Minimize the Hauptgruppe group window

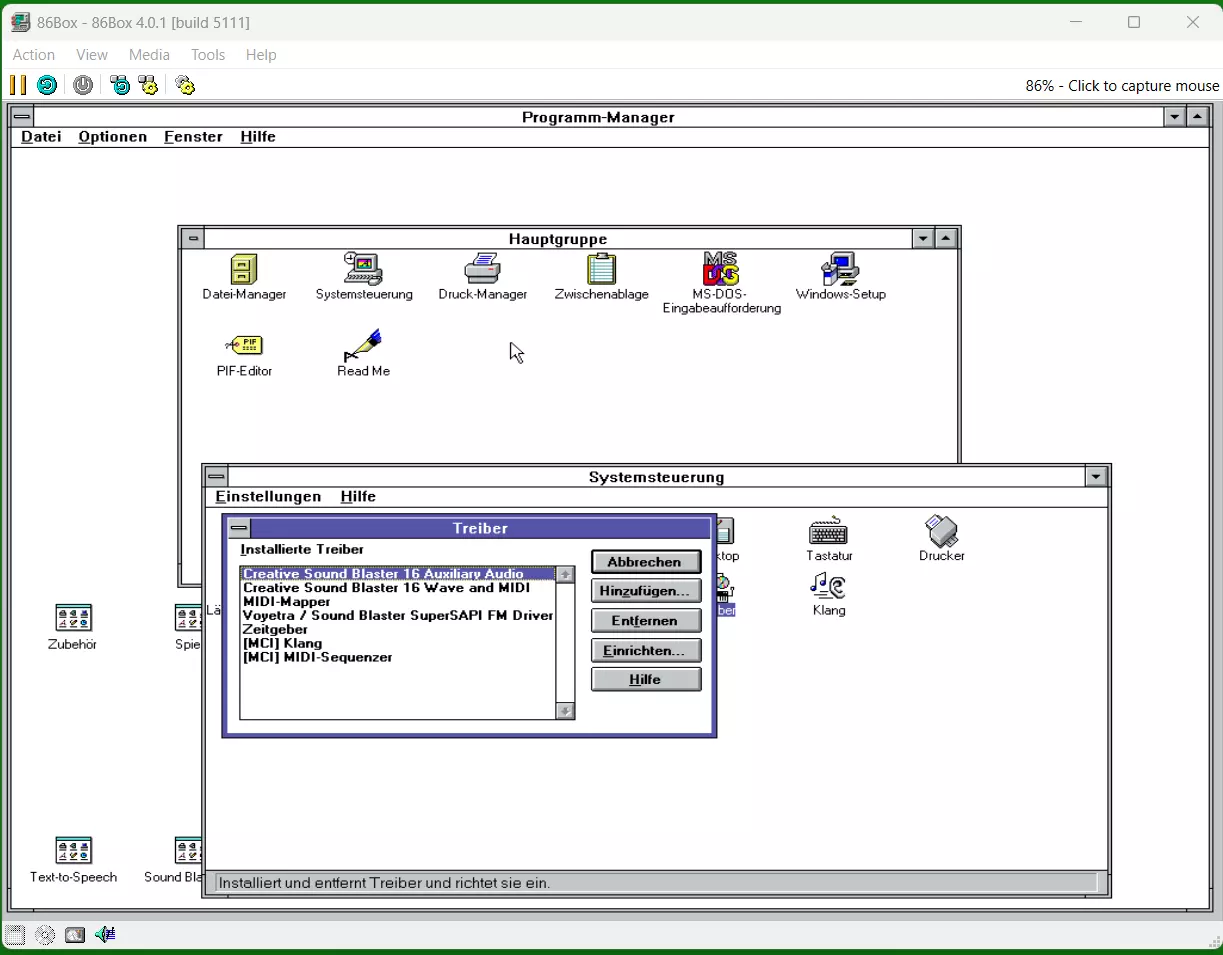[923, 239]
